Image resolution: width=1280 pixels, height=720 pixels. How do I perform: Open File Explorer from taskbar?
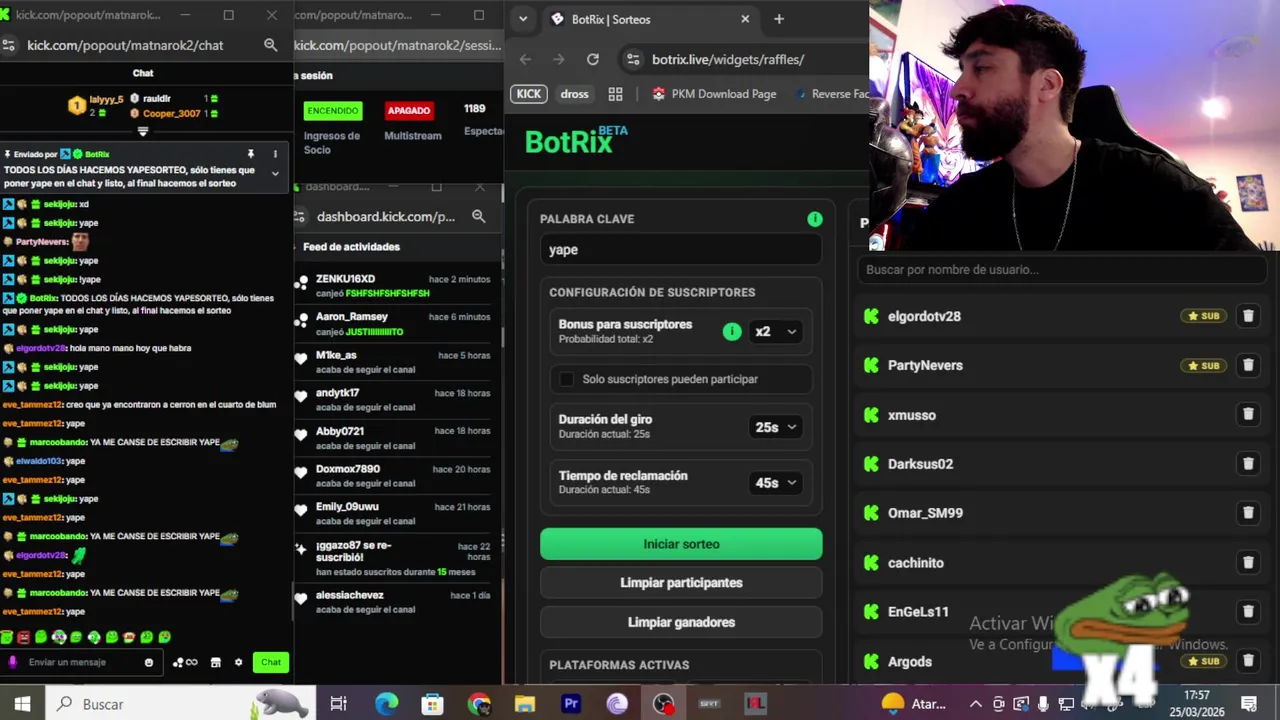(525, 704)
